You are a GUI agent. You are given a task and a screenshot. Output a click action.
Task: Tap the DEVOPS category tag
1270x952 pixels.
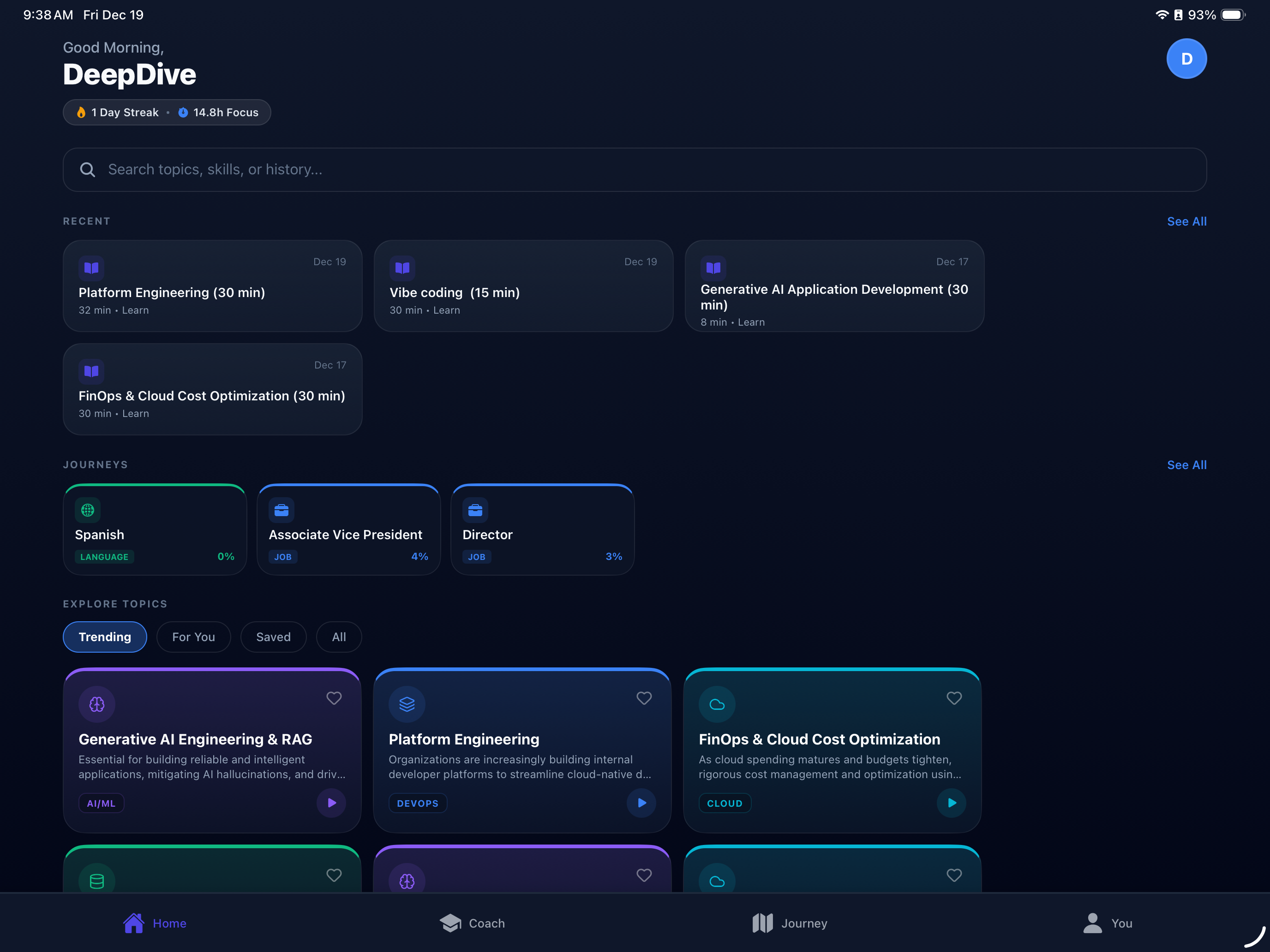[417, 803]
